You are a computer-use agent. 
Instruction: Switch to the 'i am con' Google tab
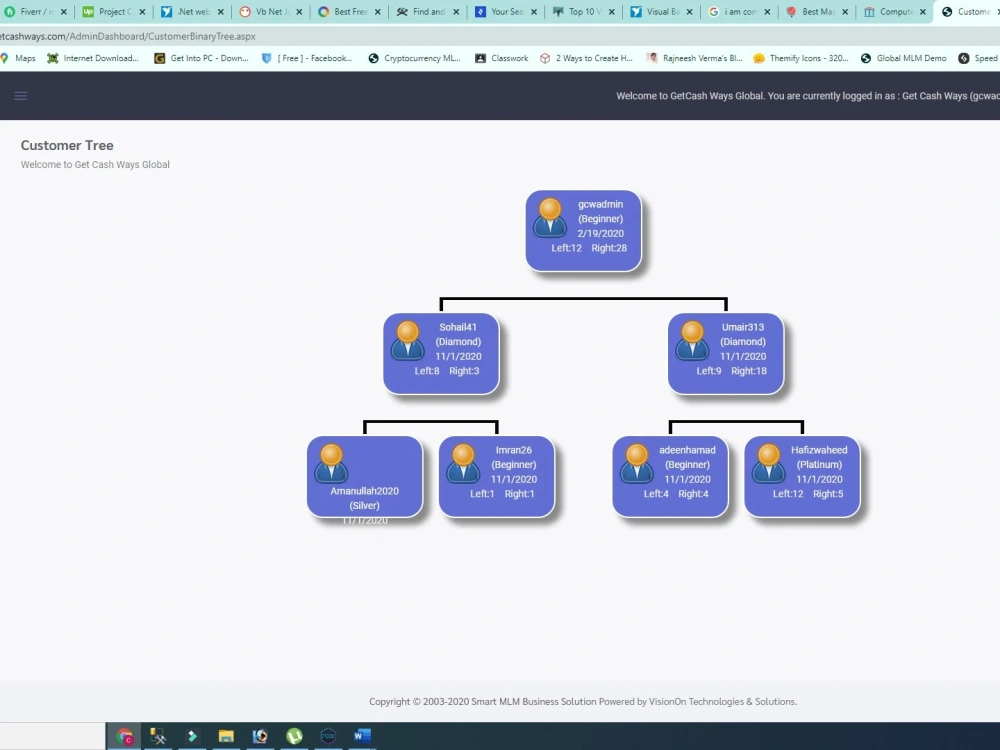(x=734, y=11)
